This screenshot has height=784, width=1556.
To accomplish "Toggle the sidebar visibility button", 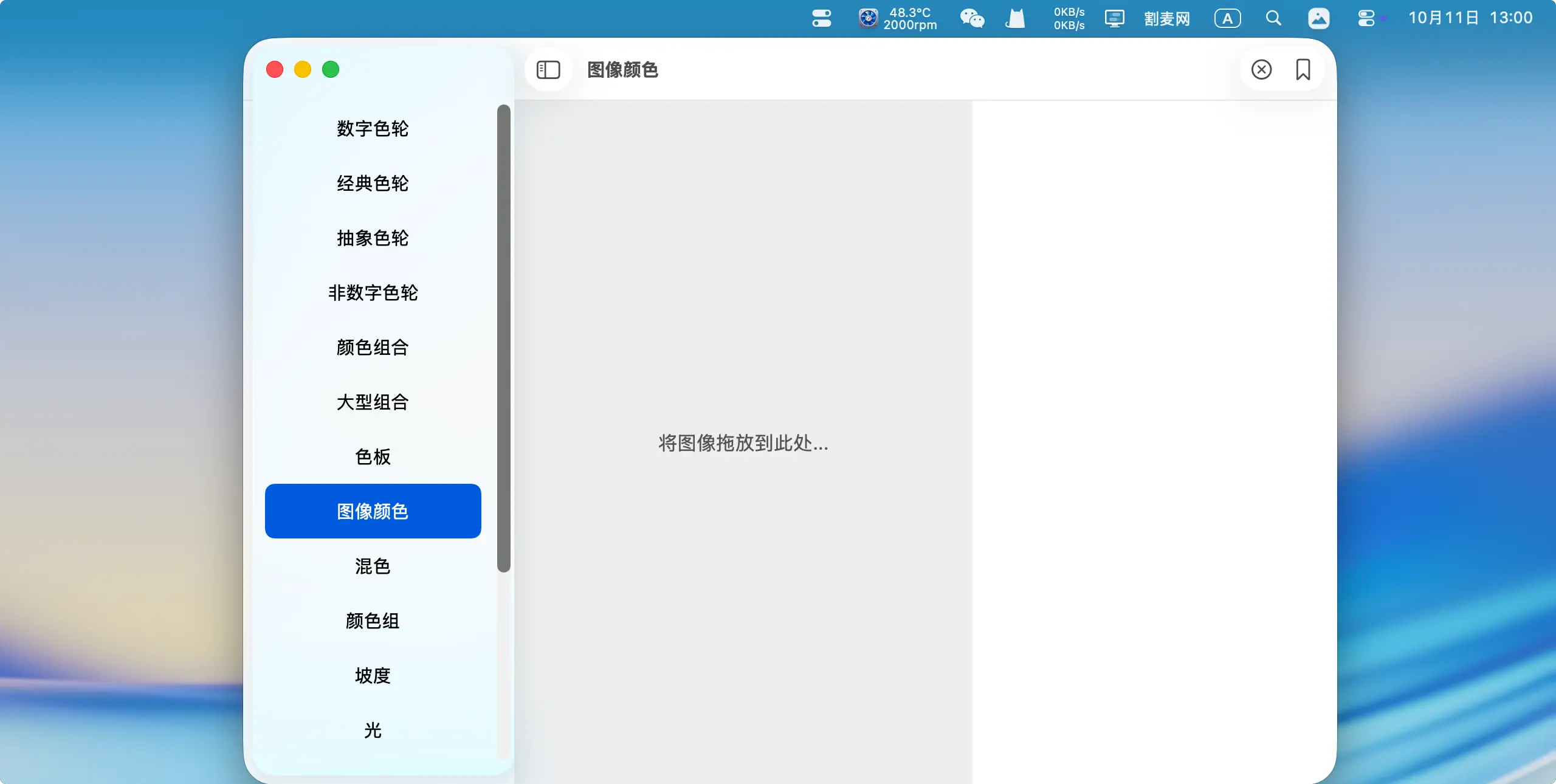I will tap(548, 70).
